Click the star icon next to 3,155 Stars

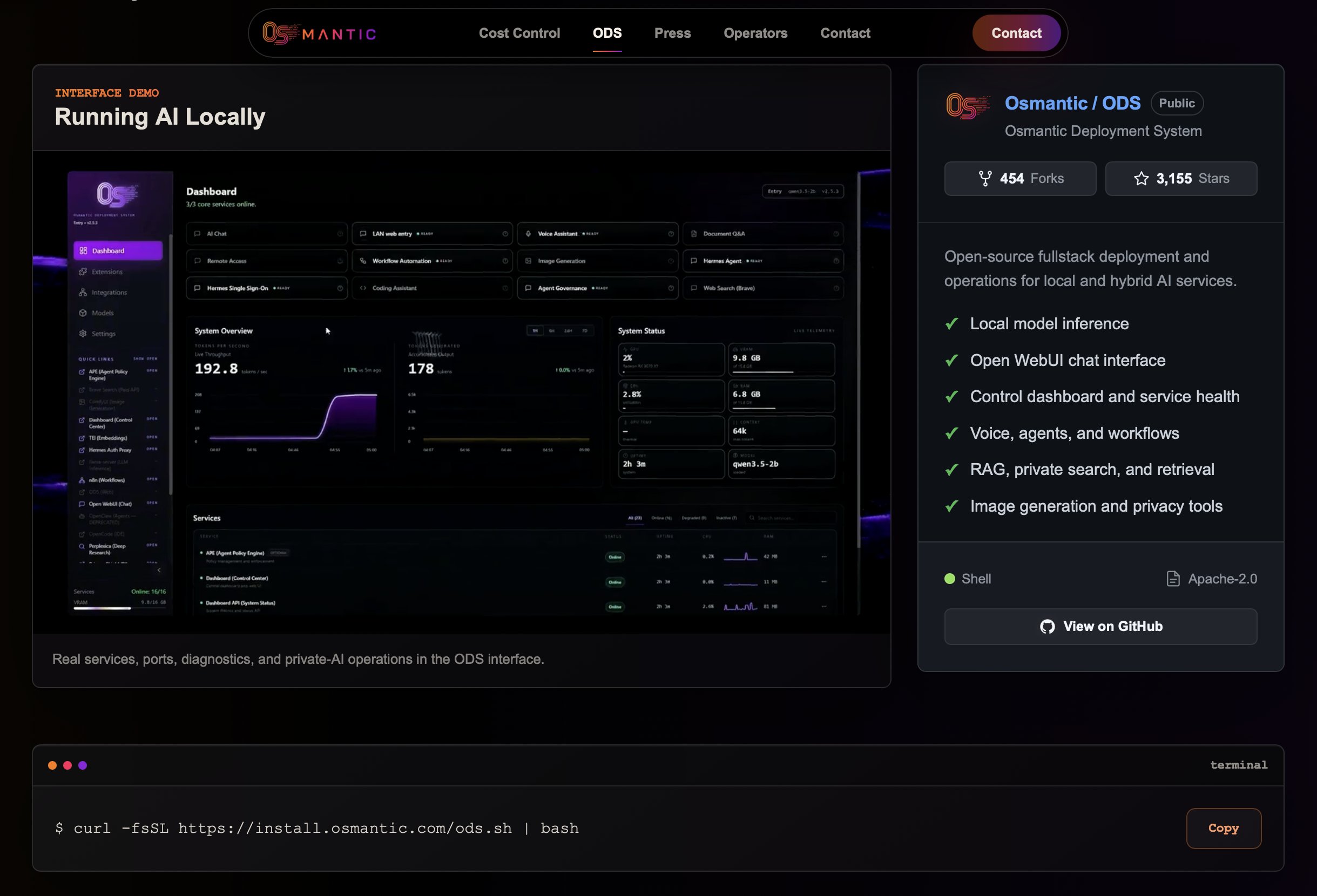[1142, 179]
